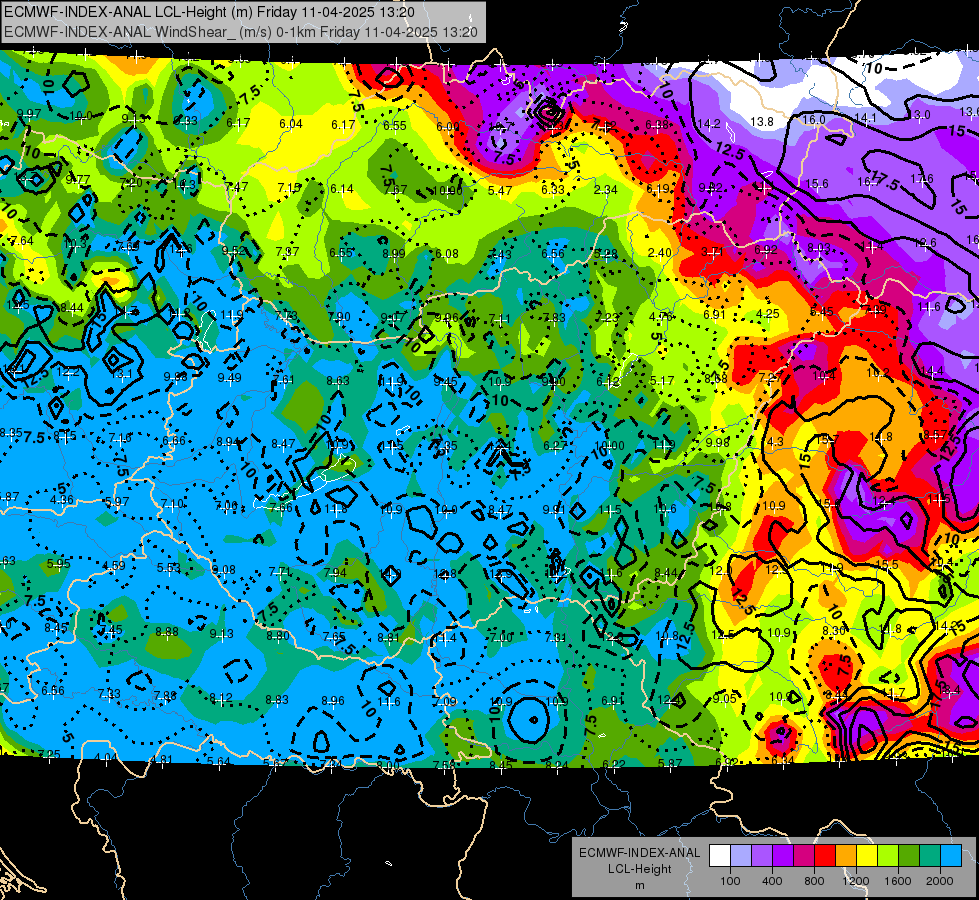The width and height of the screenshot is (979, 900).
Task: Click the grid value '4.04'
Action: [x=106, y=758]
